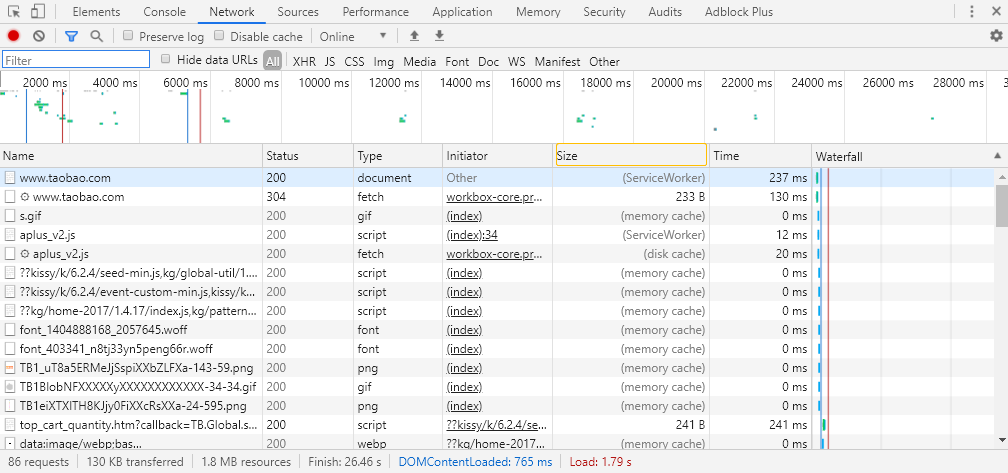Sort by the Status column header

pos(309,156)
